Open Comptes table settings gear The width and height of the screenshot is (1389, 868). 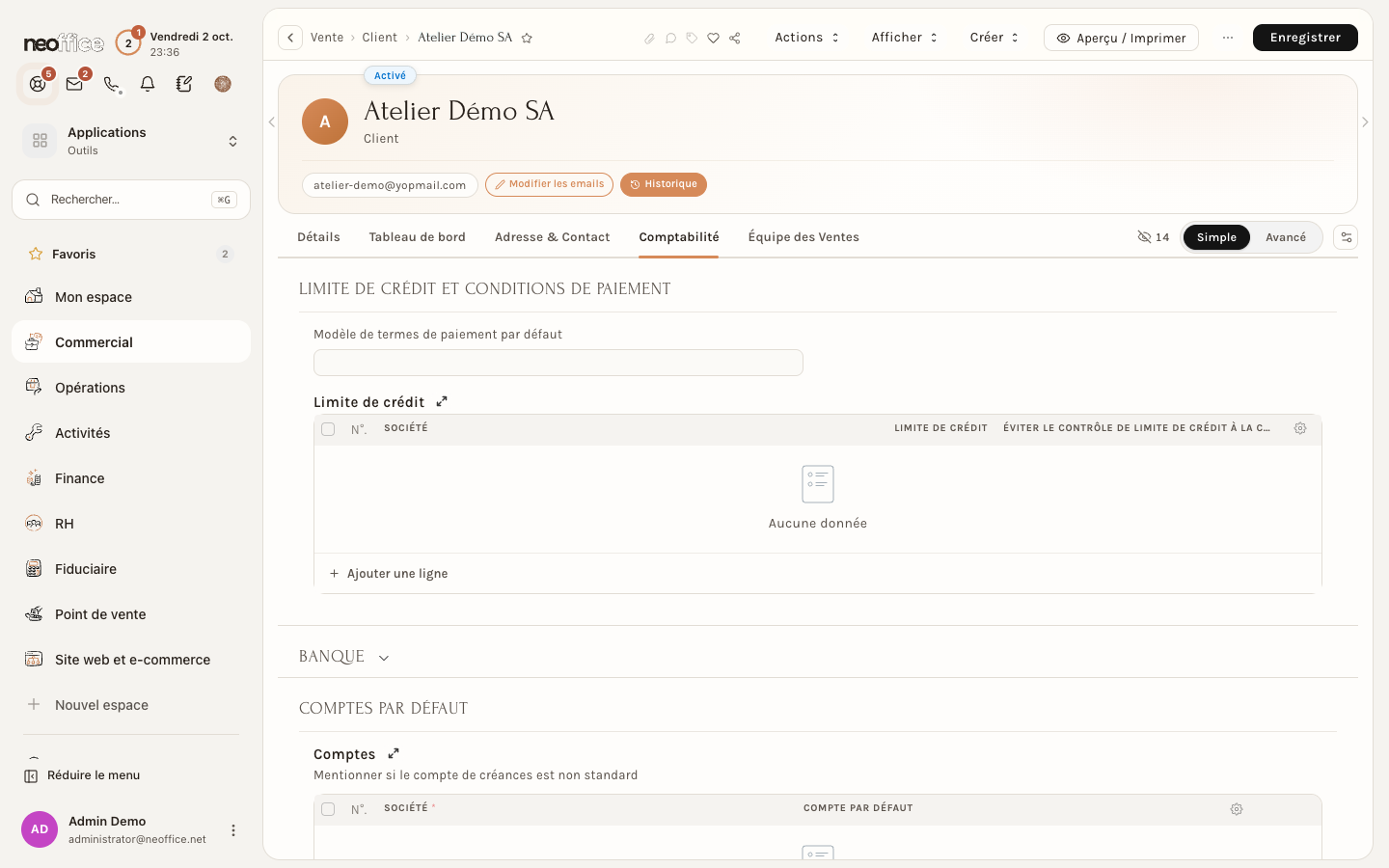(1237, 809)
